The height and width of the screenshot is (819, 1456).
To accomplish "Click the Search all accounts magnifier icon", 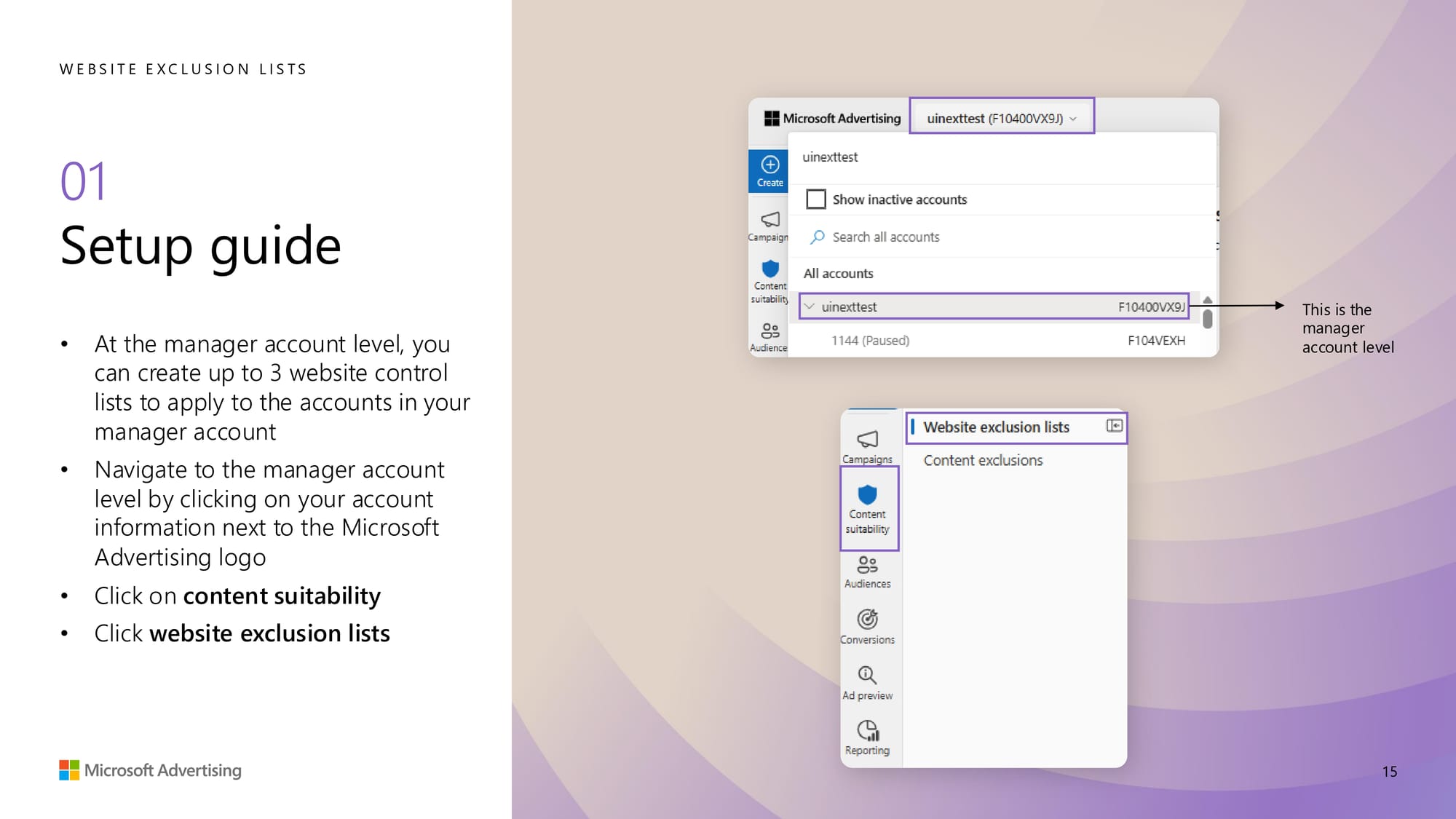I will point(818,237).
